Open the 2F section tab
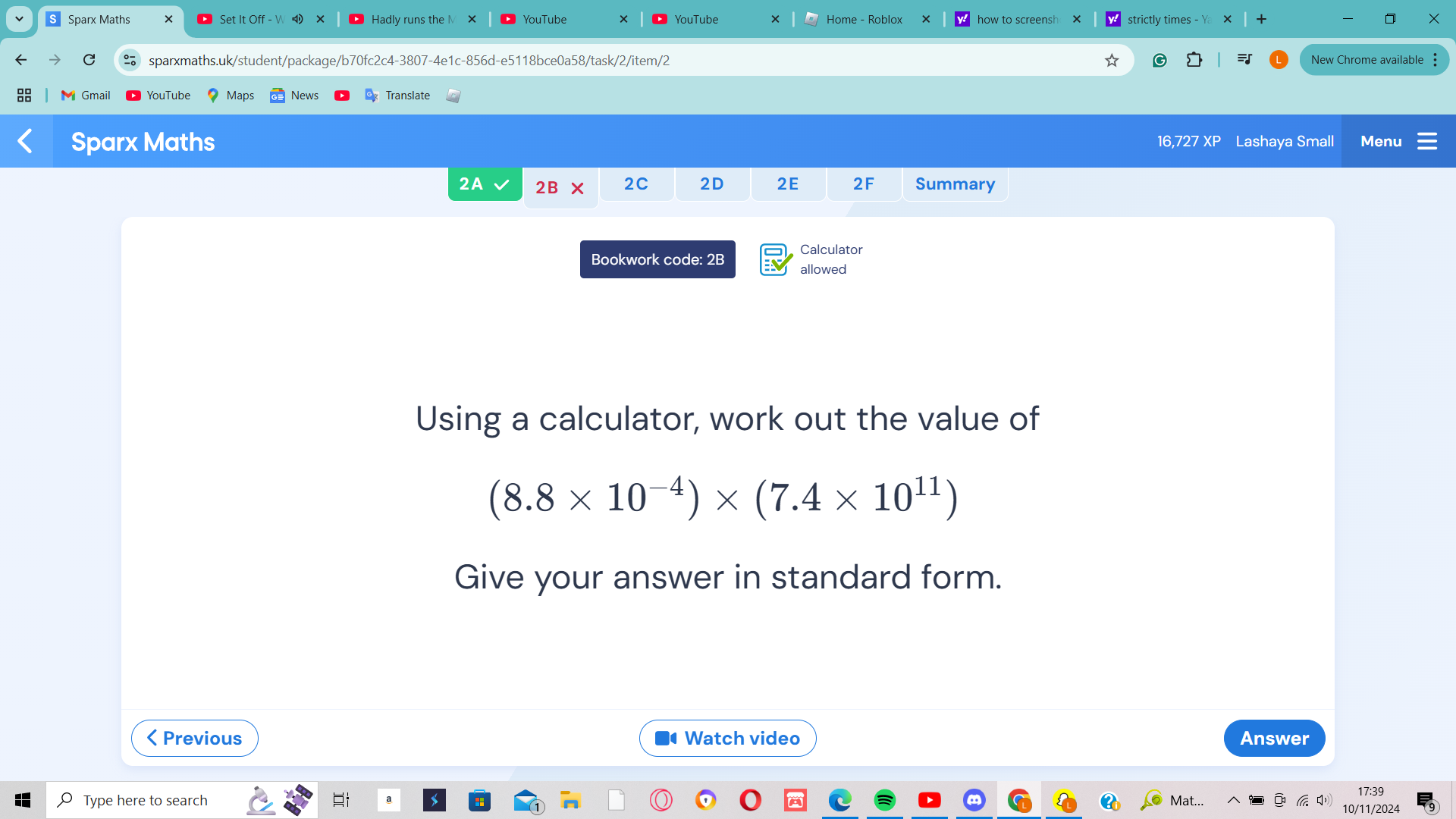This screenshot has height=819, width=1456. click(862, 183)
